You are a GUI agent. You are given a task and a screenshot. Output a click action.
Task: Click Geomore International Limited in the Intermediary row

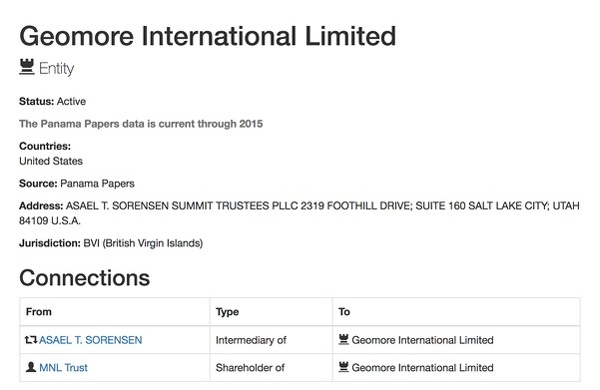pos(422,340)
